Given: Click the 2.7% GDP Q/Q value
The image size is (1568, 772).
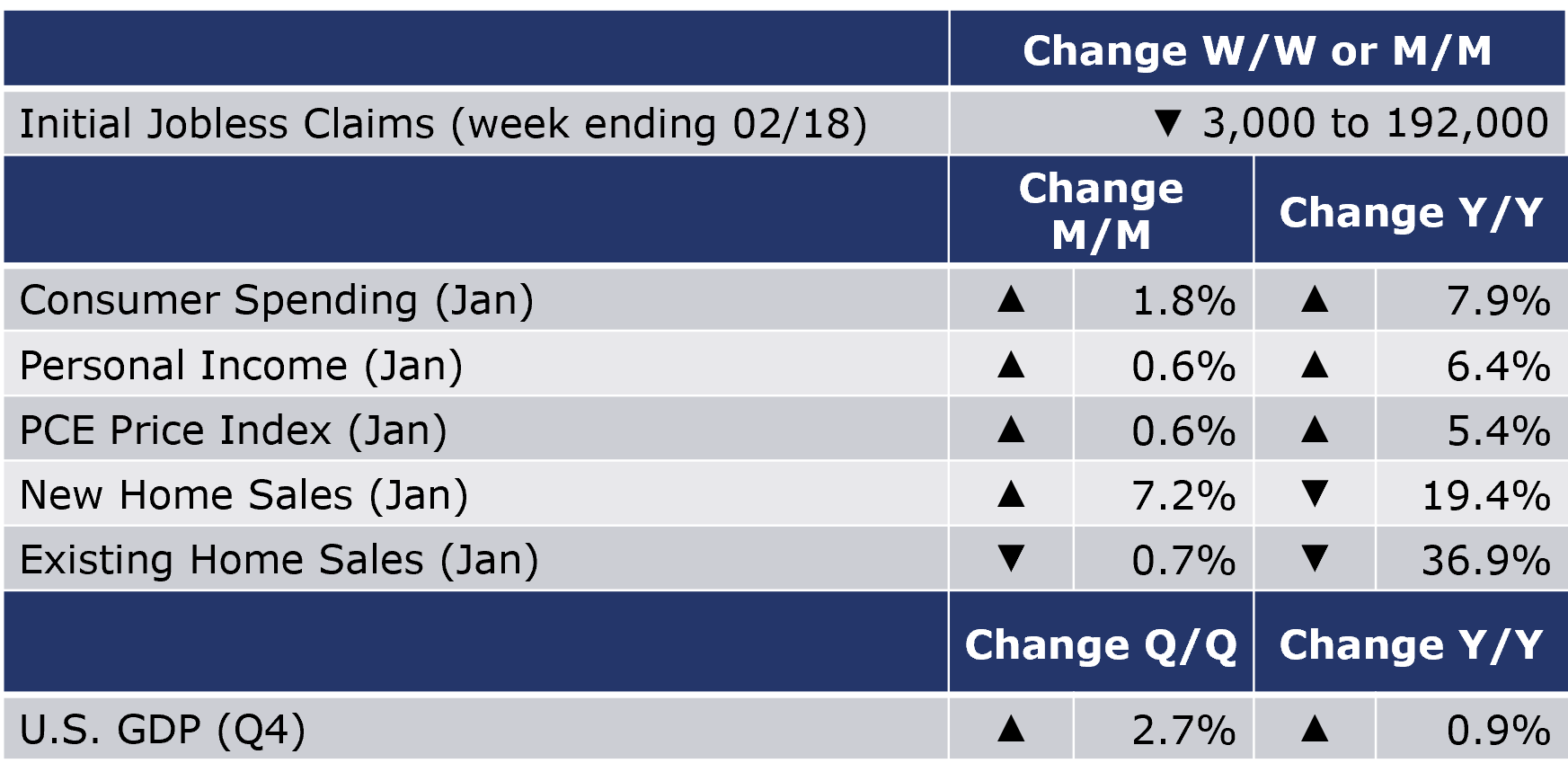Looking at the screenshot, I should click(1183, 730).
